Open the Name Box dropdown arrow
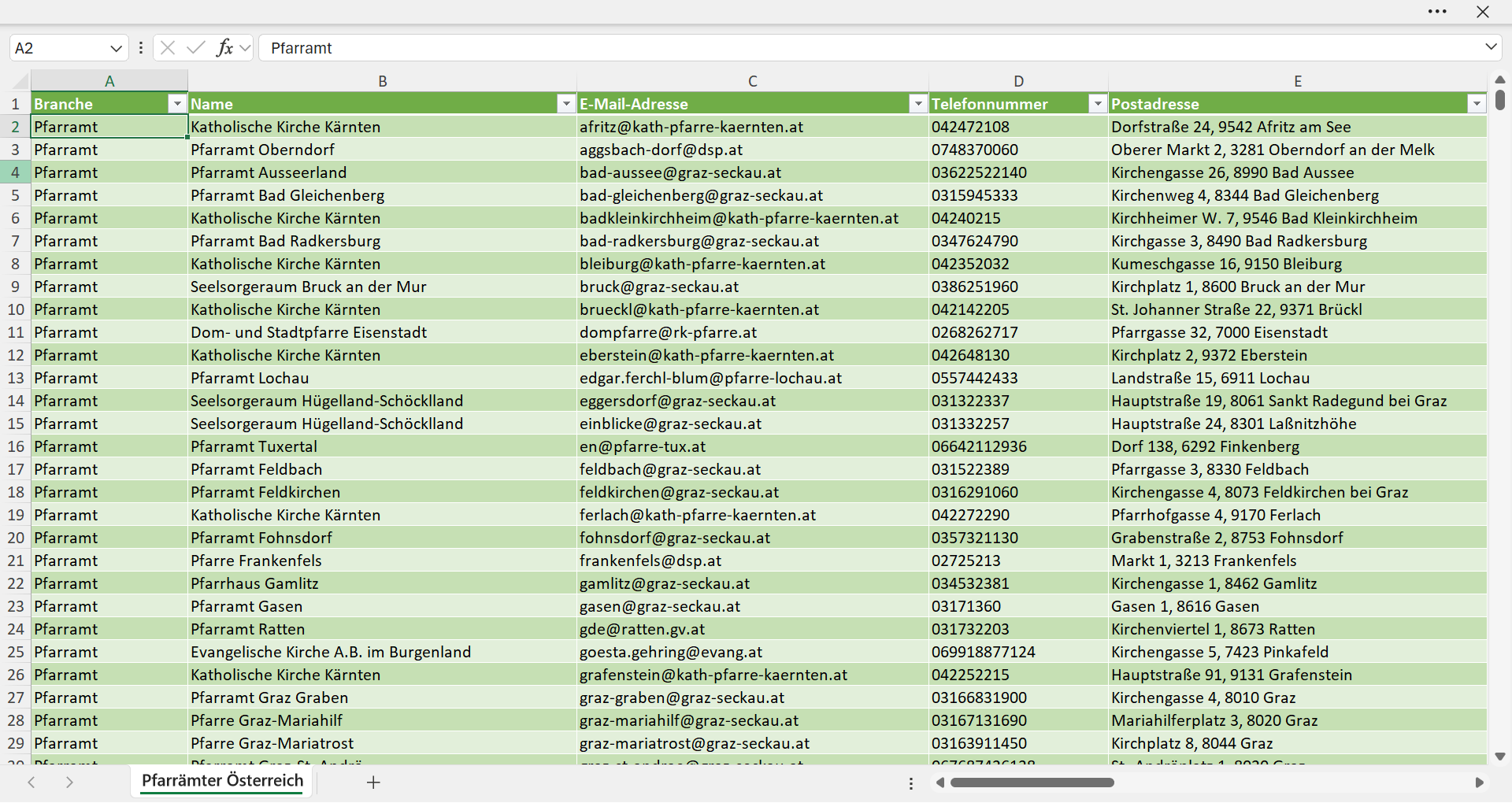Screen dimensions: 1512x803 click(116, 48)
